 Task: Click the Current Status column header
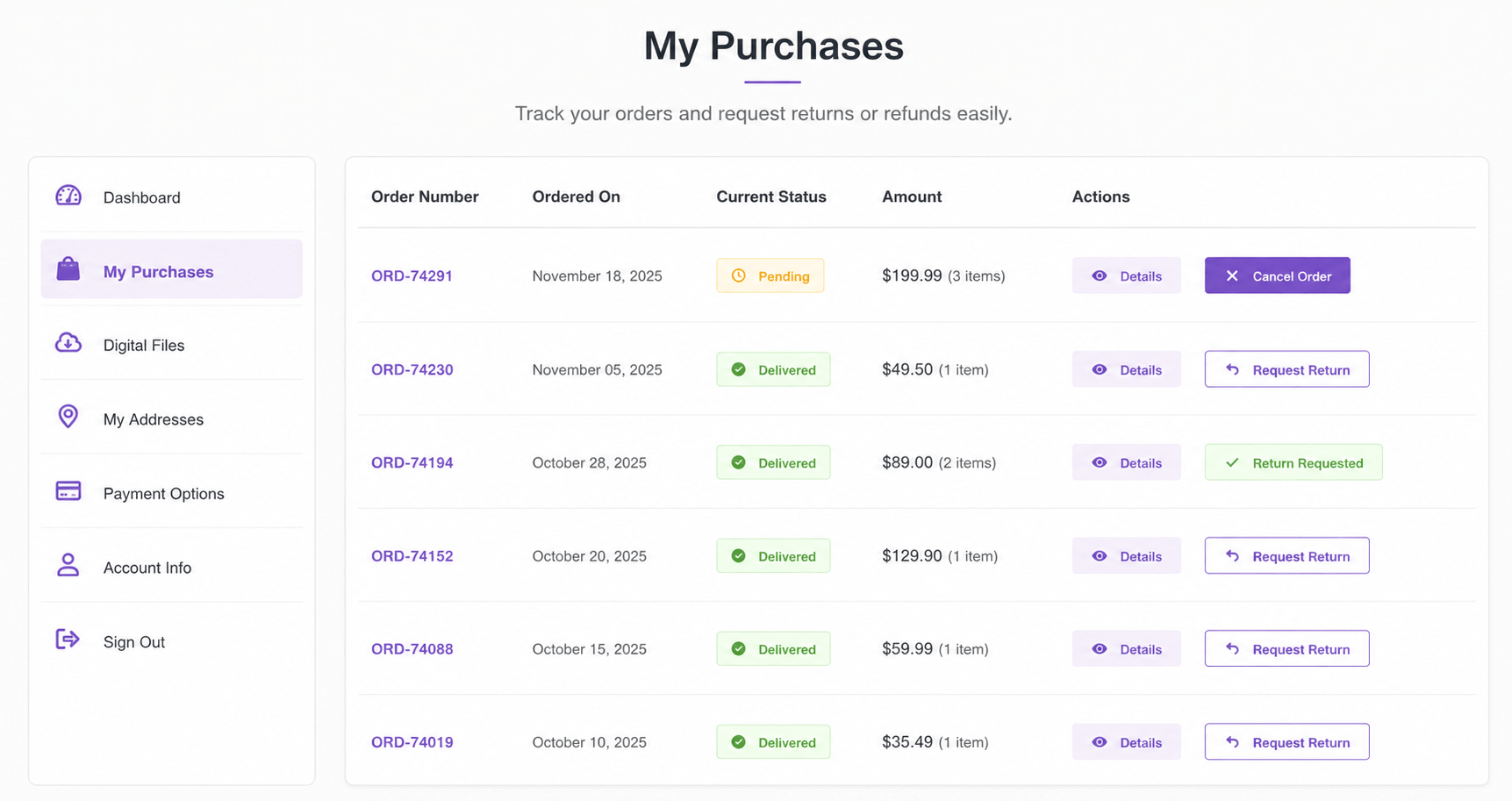771,197
